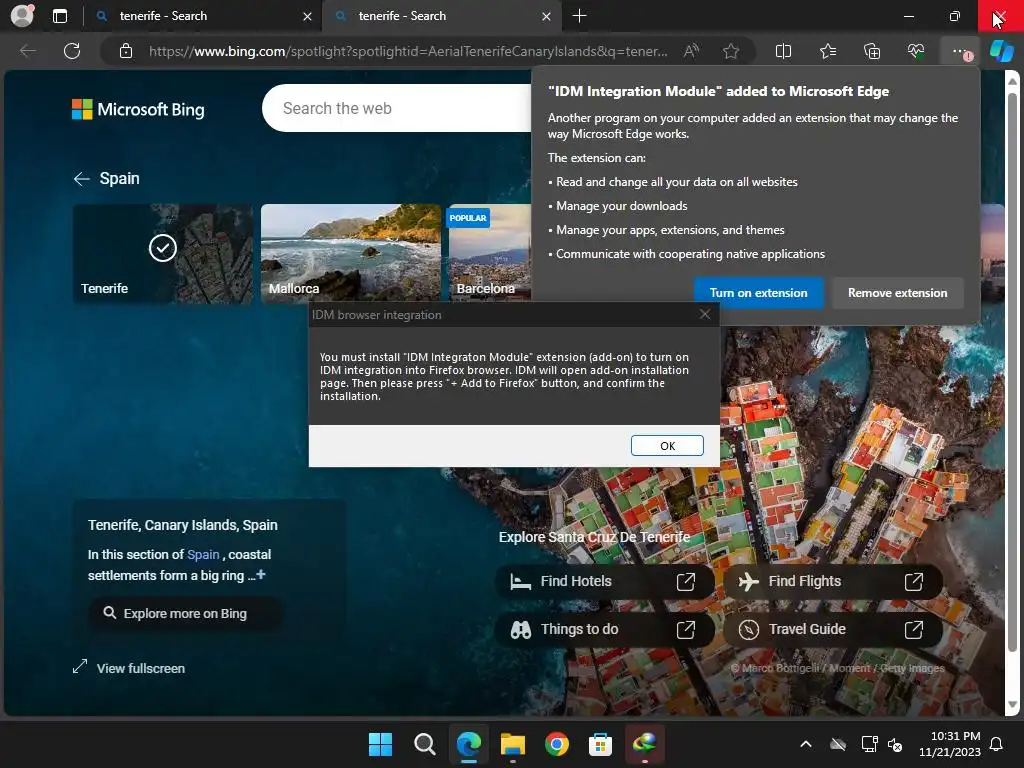Open Internet Download Manager taskbar icon
1024x768 pixels.
coord(645,744)
